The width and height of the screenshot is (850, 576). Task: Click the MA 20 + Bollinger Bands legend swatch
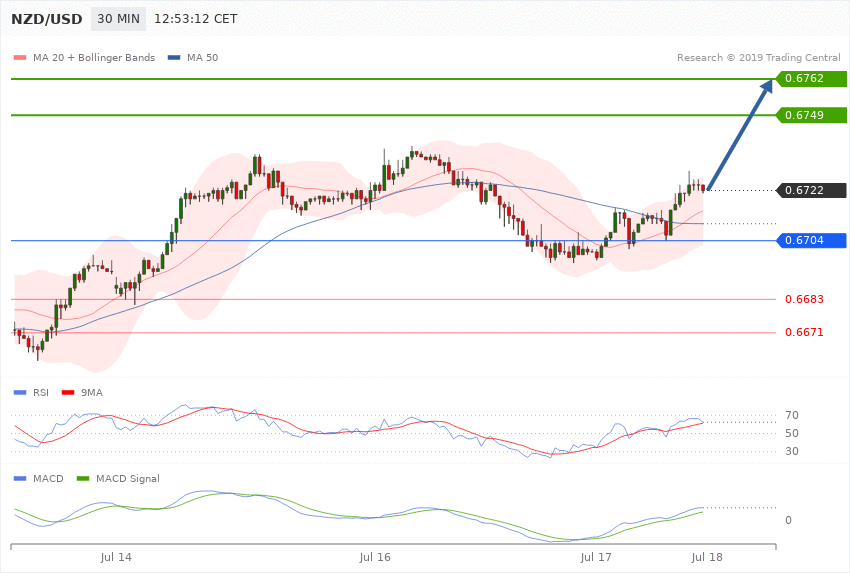point(20,57)
